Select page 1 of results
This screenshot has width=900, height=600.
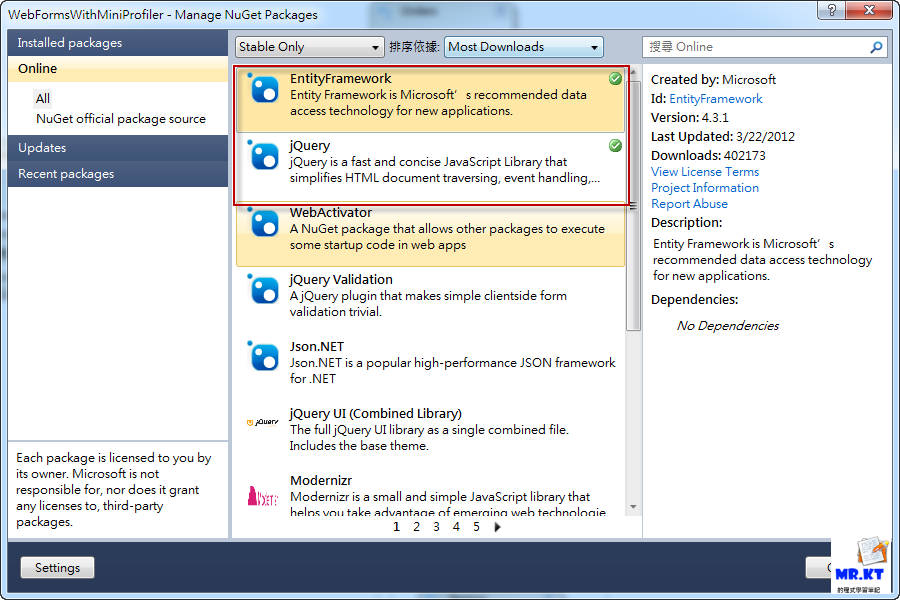tap(396, 527)
